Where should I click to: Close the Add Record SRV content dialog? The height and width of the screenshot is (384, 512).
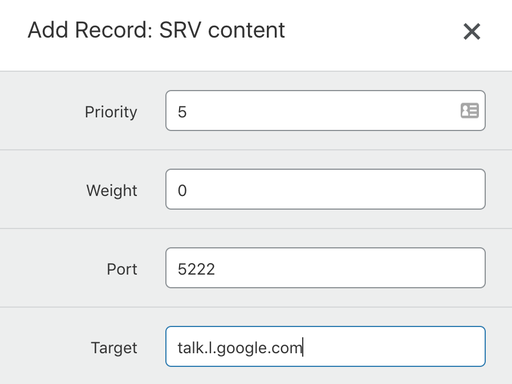(472, 32)
